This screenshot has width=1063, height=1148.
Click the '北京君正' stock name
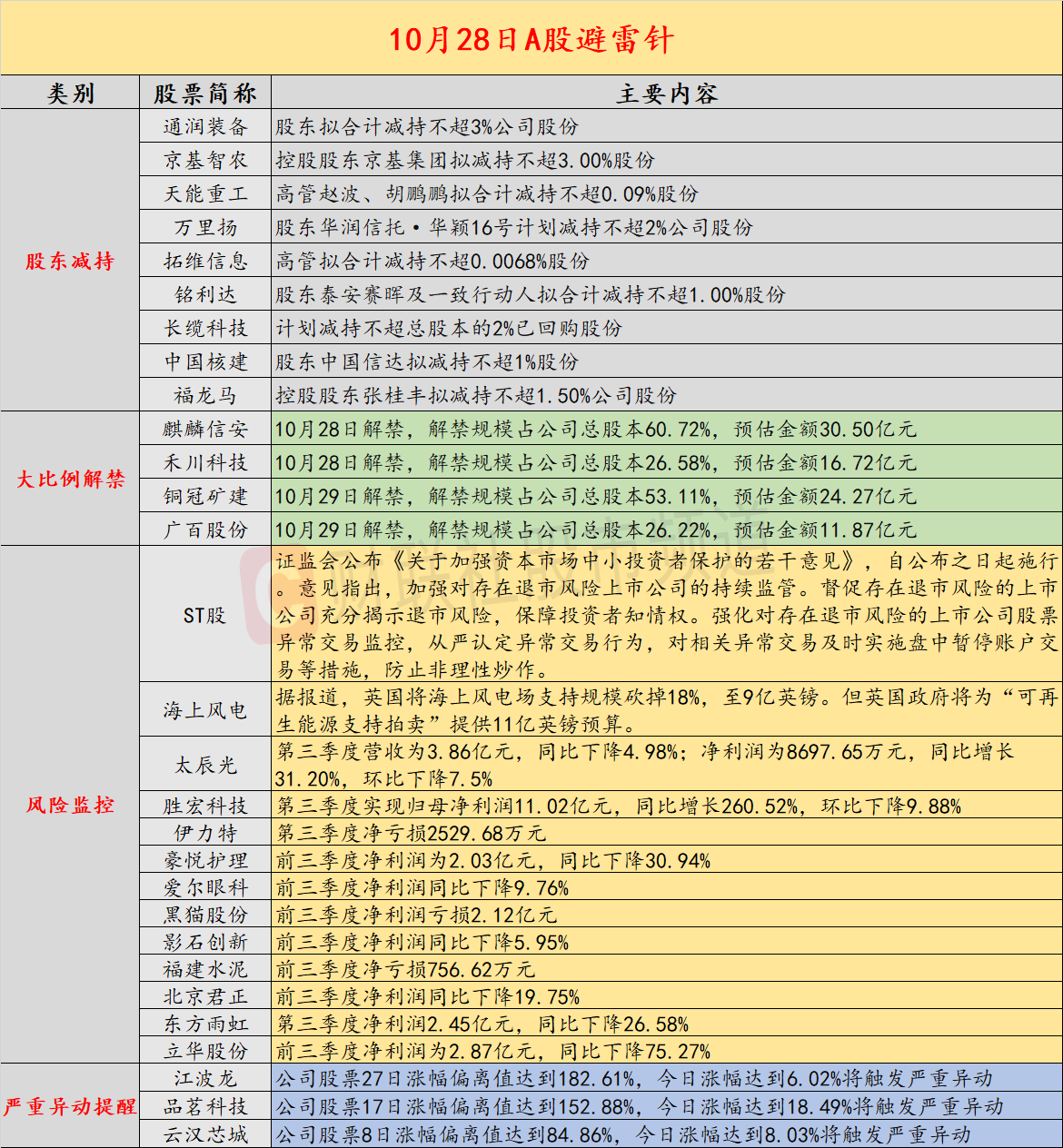coord(205,996)
